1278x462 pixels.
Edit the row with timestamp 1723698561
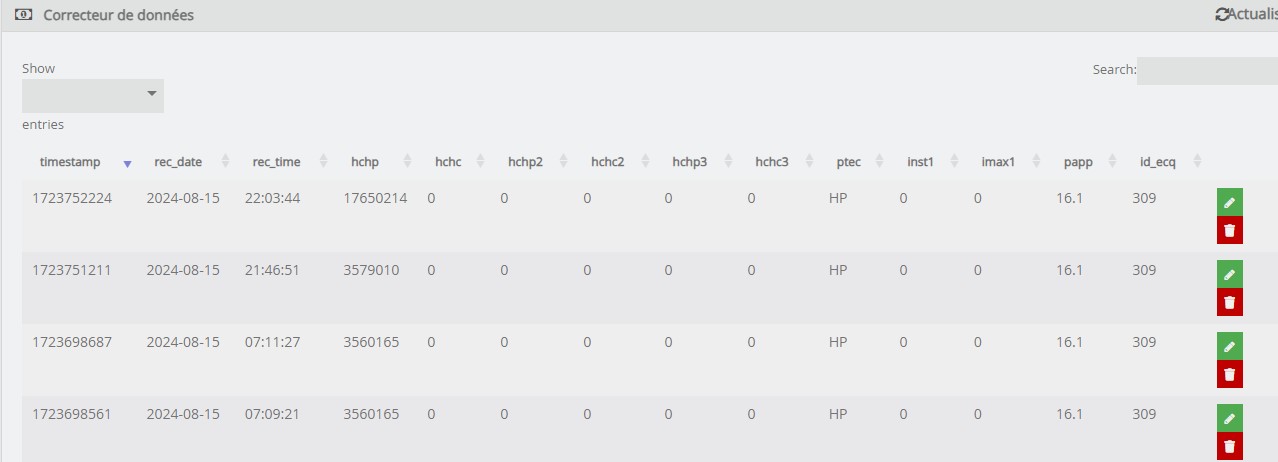pos(1229,418)
